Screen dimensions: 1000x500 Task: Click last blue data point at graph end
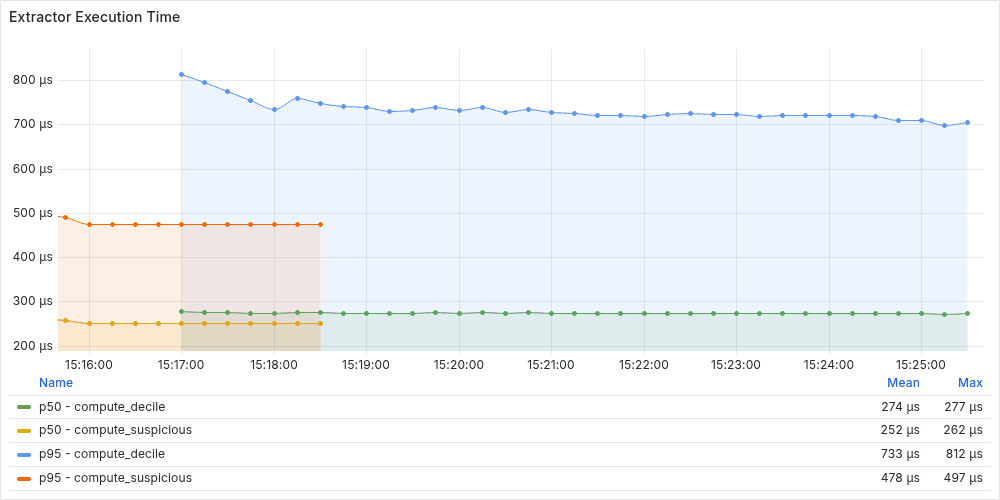click(967, 122)
